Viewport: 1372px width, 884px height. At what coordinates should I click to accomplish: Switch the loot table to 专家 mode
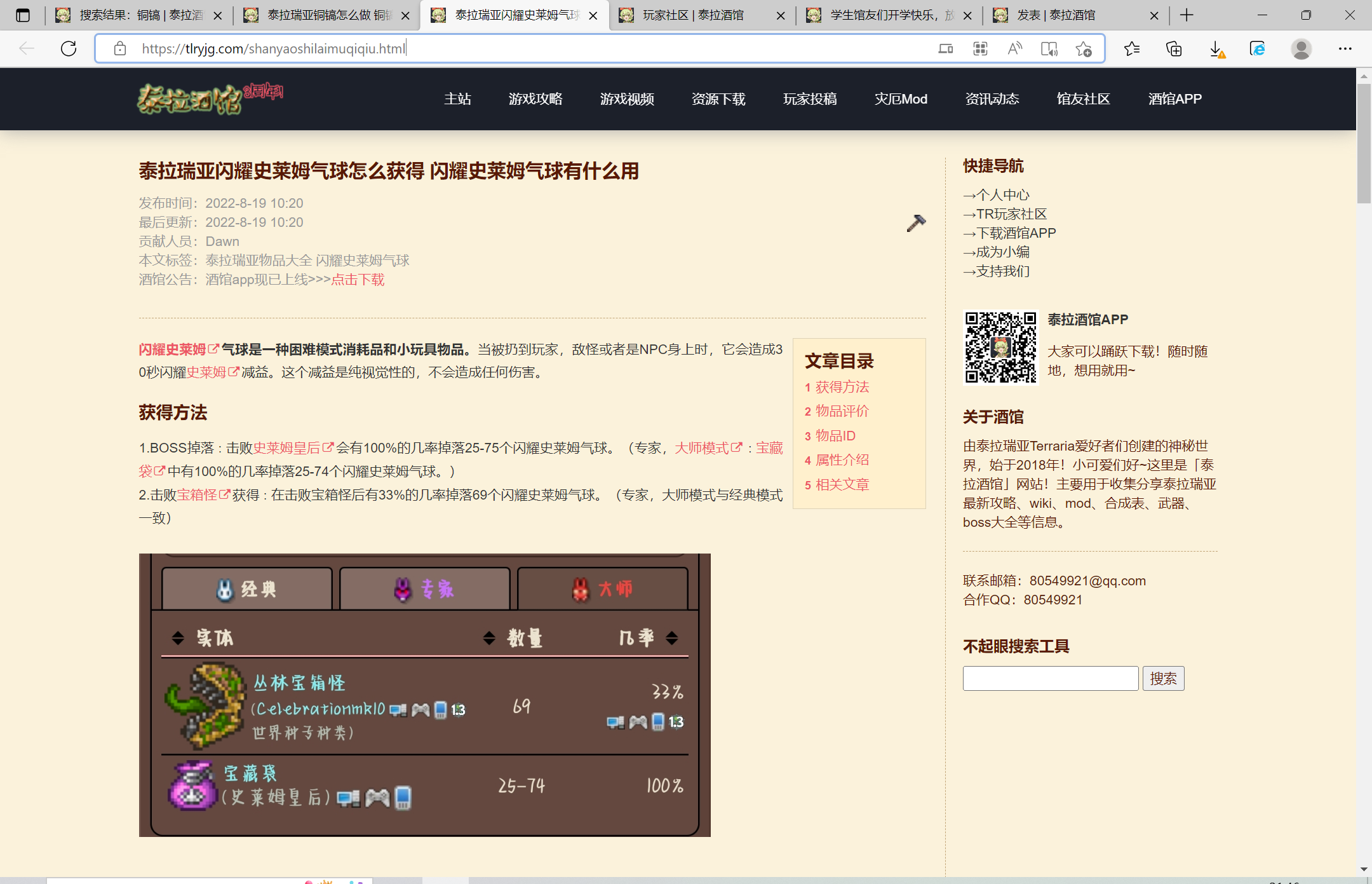(424, 589)
